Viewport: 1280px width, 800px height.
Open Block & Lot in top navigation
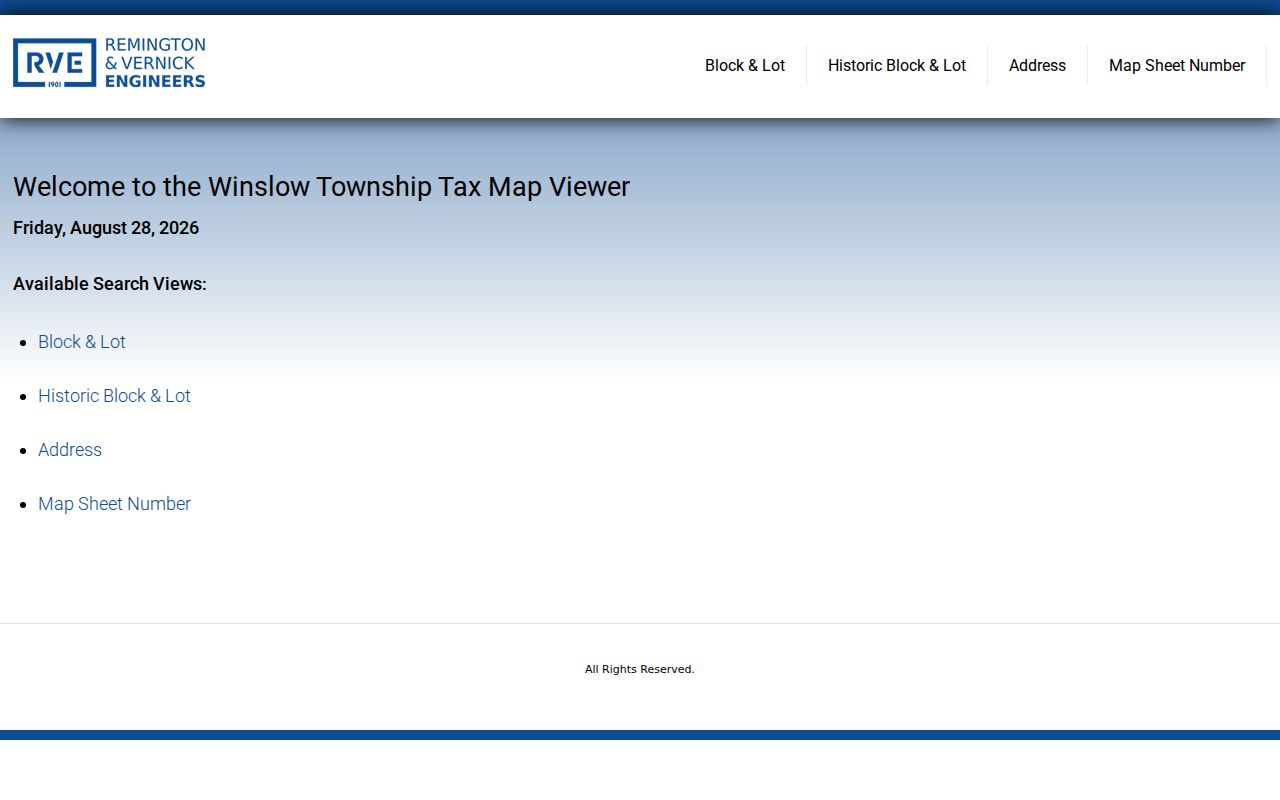point(745,65)
